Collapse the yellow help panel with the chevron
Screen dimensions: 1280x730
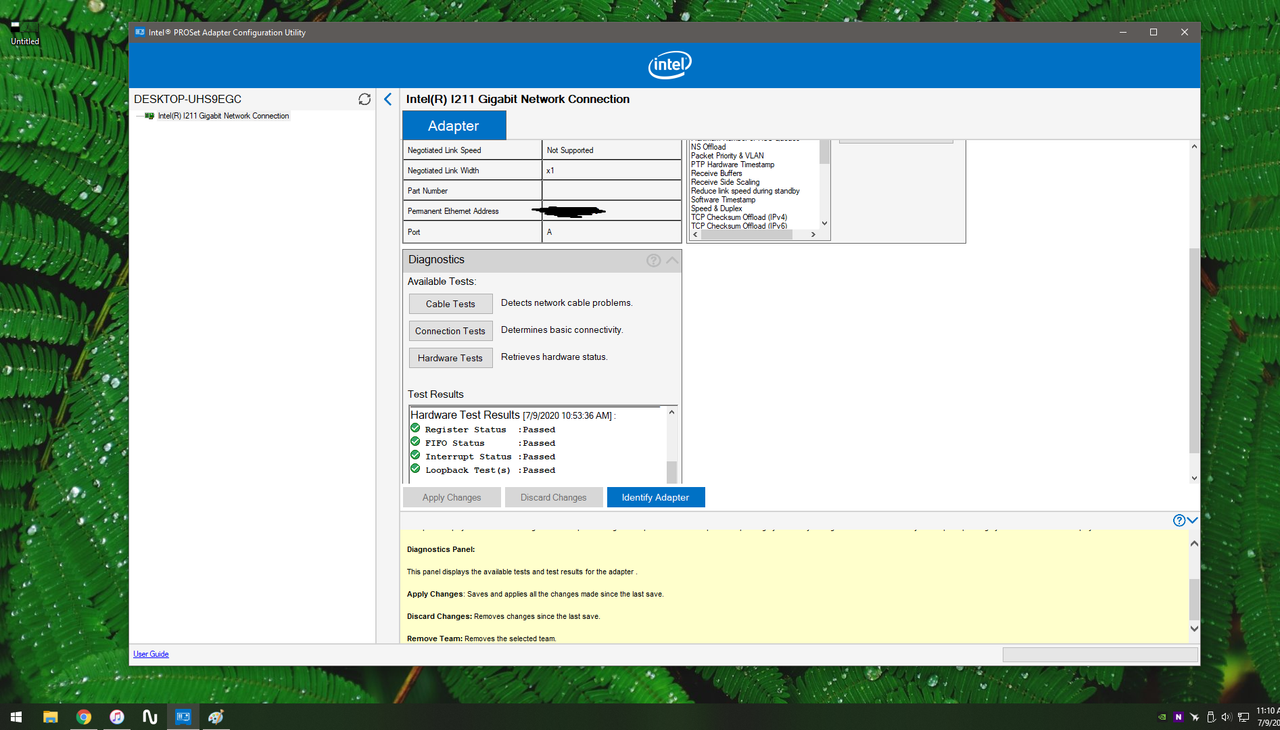1192,520
